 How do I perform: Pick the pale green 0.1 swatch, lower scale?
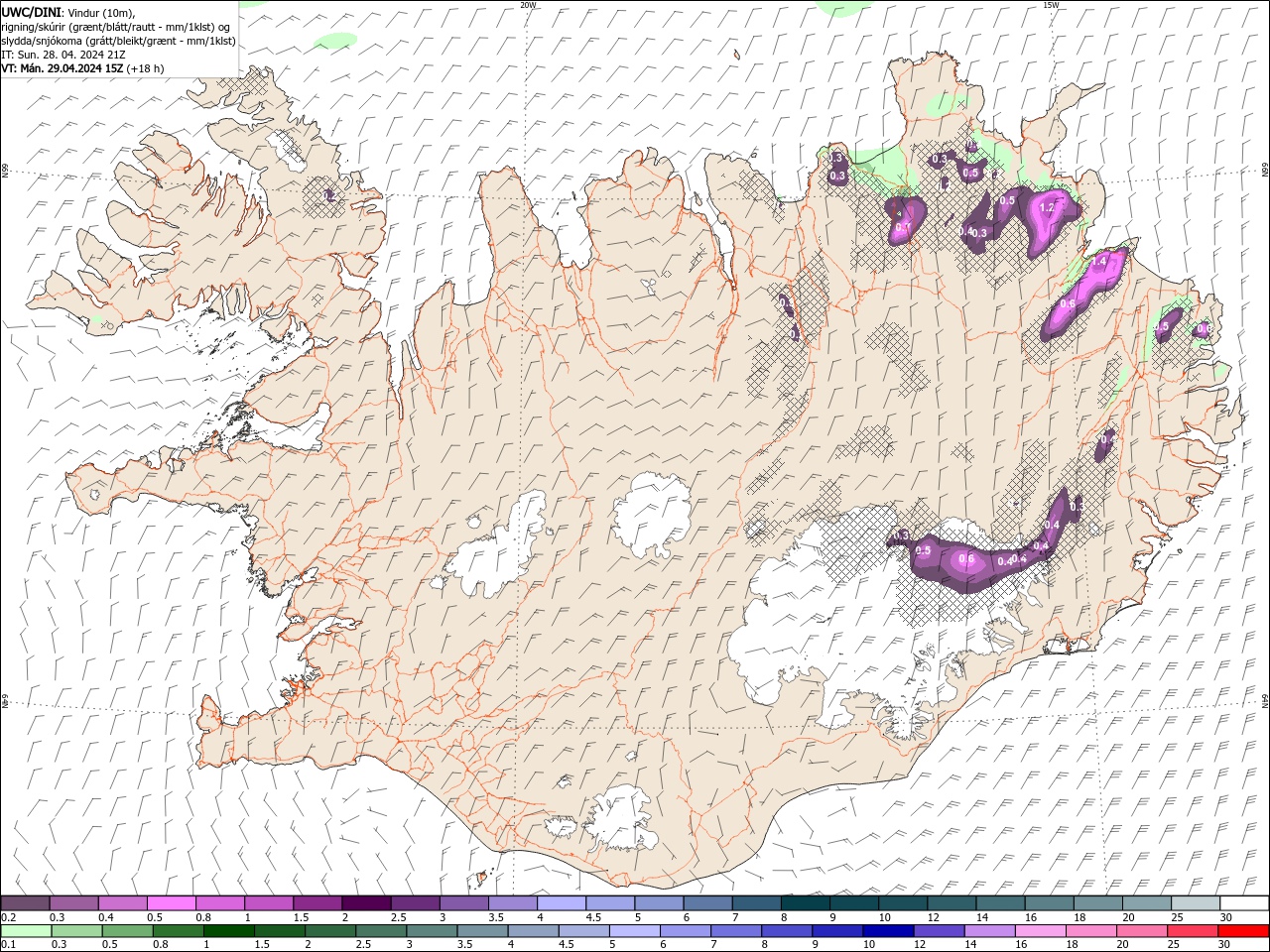[26, 930]
